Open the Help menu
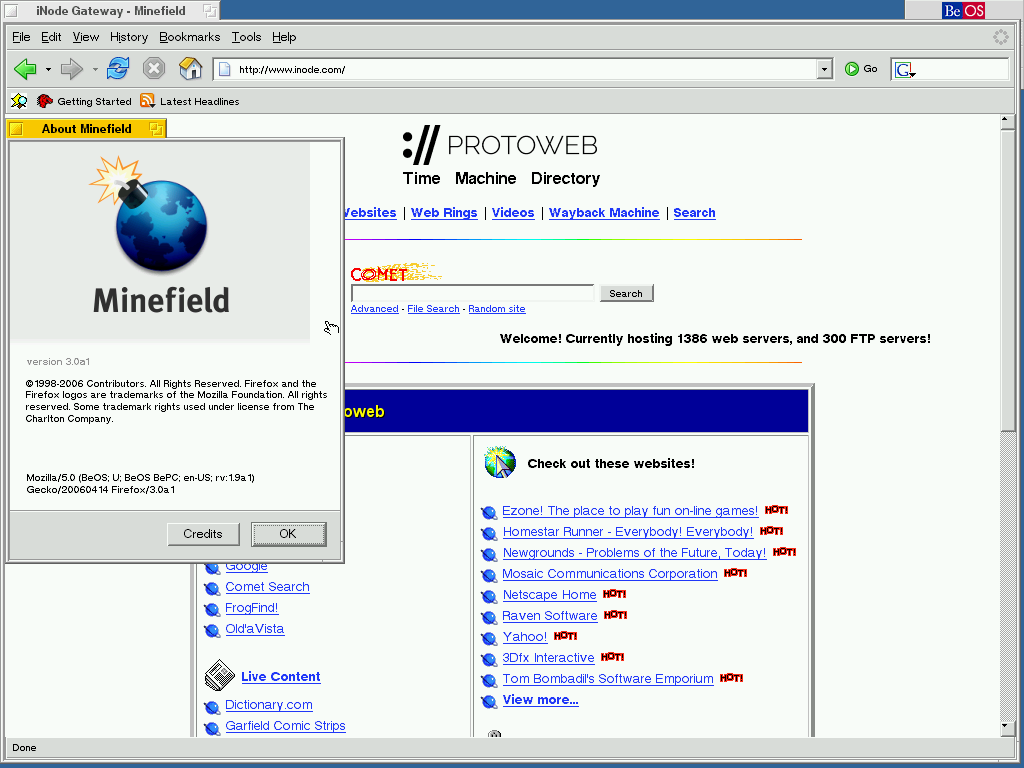The width and height of the screenshot is (1024, 768). point(284,37)
